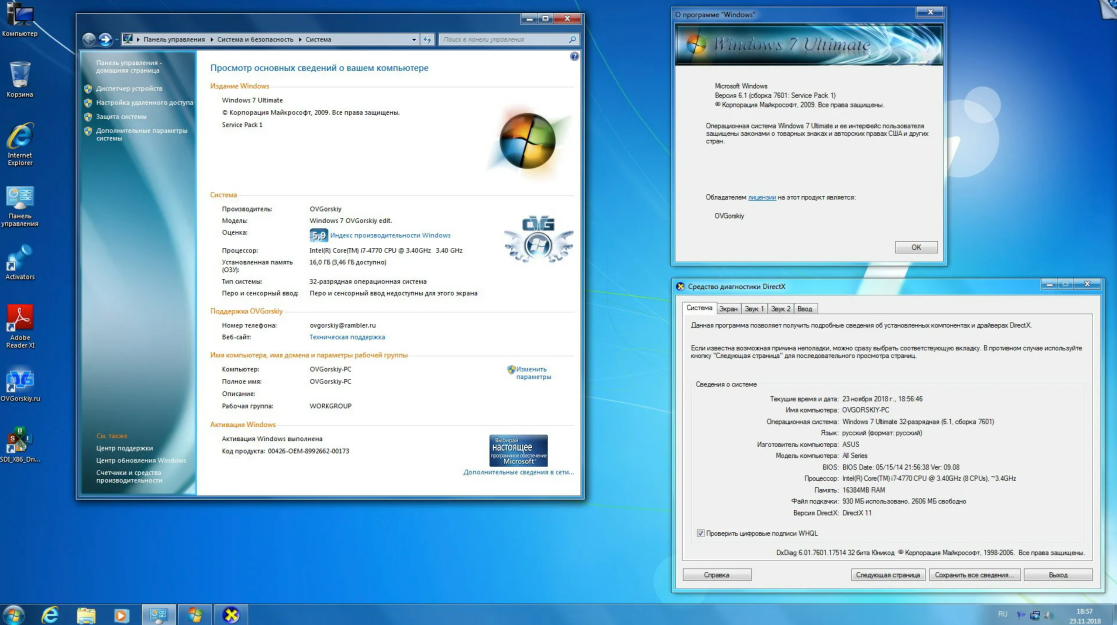Screen dimensions: 1117x625
Task: Switch to the Звук 2 tab
Action: (781, 309)
